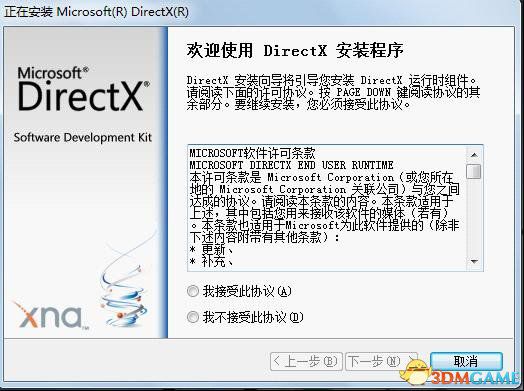Image resolution: width=524 pixels, height=391 pixels.
Task: Click the license scrollbar up arrow
Action: tap(474, 155)
